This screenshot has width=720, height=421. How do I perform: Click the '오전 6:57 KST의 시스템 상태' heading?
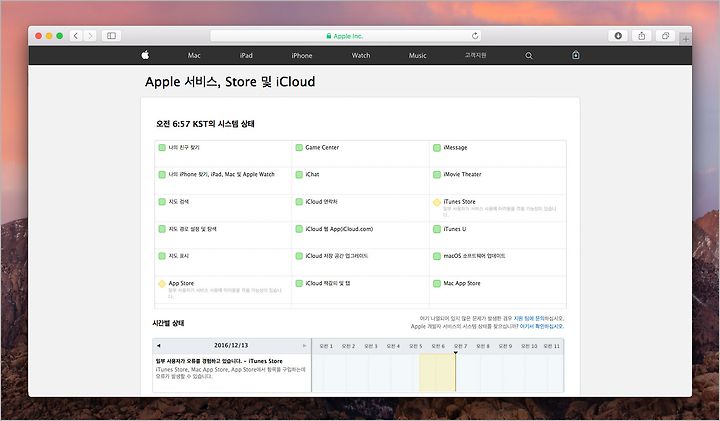point(205,124)
